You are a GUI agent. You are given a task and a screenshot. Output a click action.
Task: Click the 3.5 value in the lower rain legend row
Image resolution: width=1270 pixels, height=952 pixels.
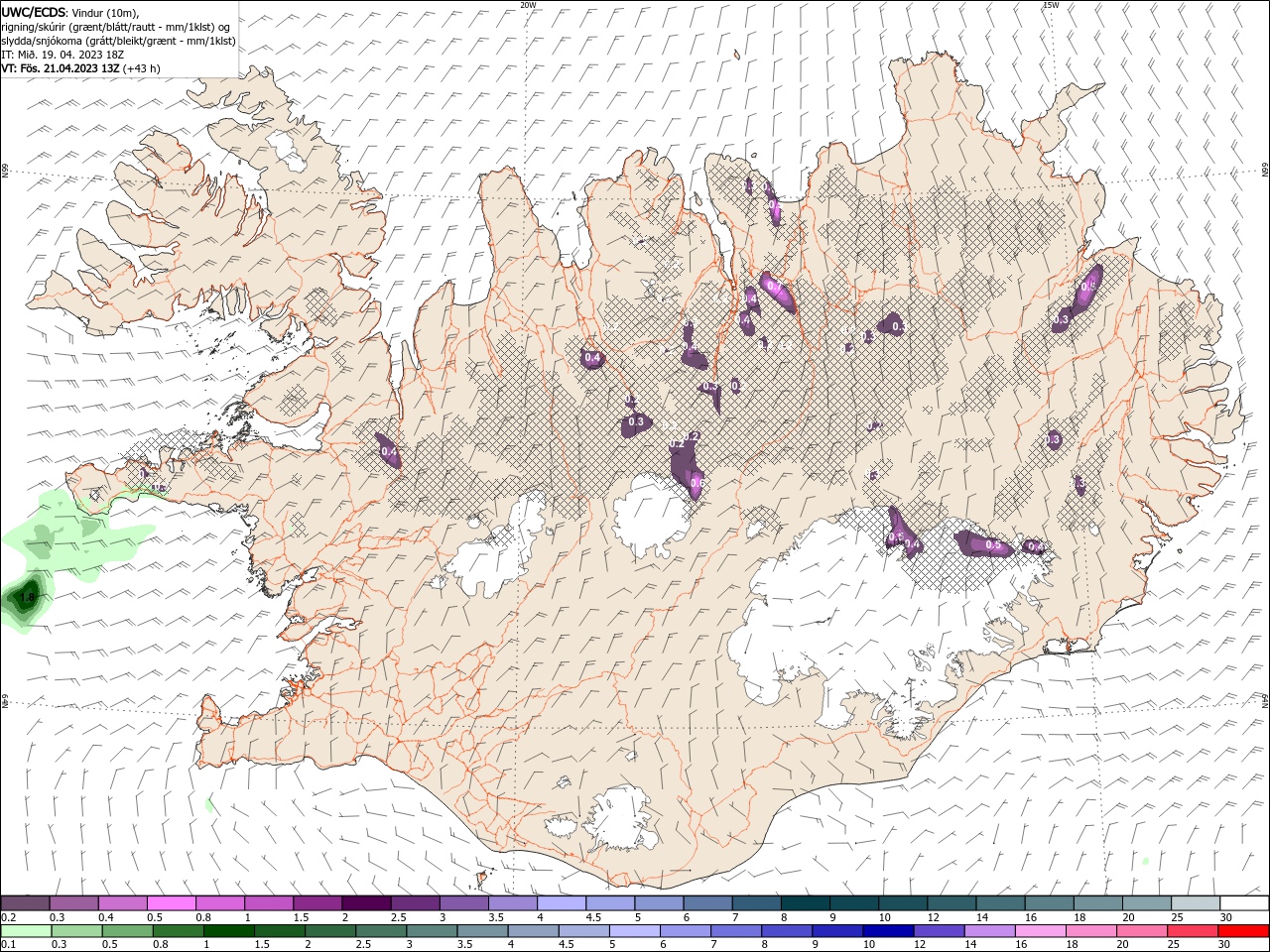point(464,945)
